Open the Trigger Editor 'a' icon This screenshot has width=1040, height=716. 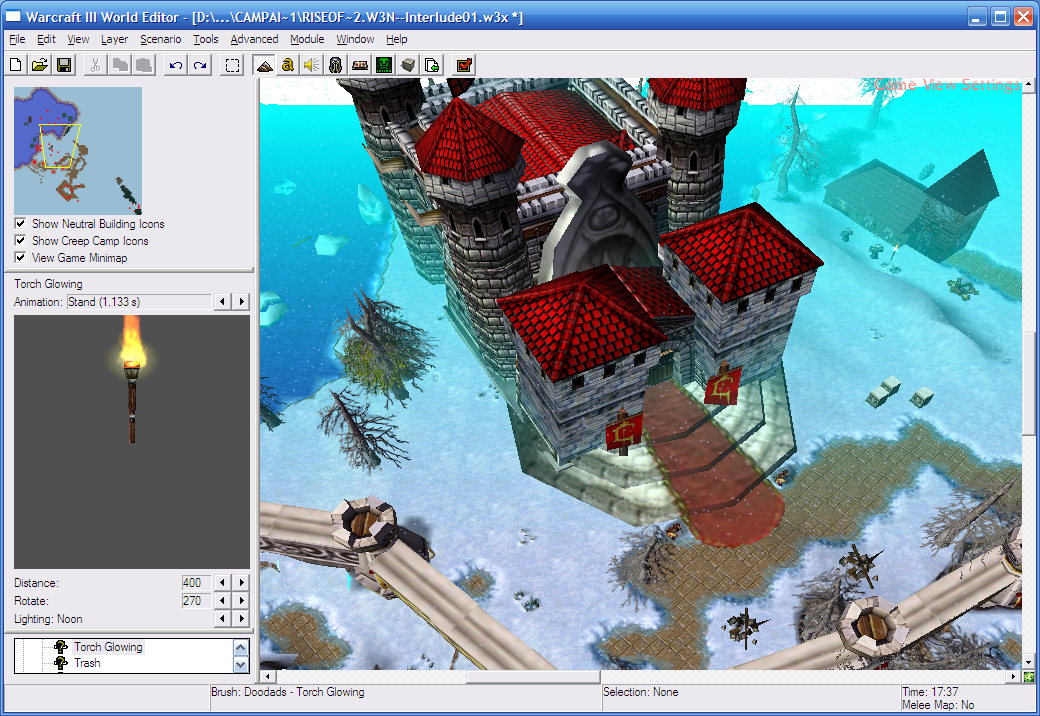(x=288, y=65)
